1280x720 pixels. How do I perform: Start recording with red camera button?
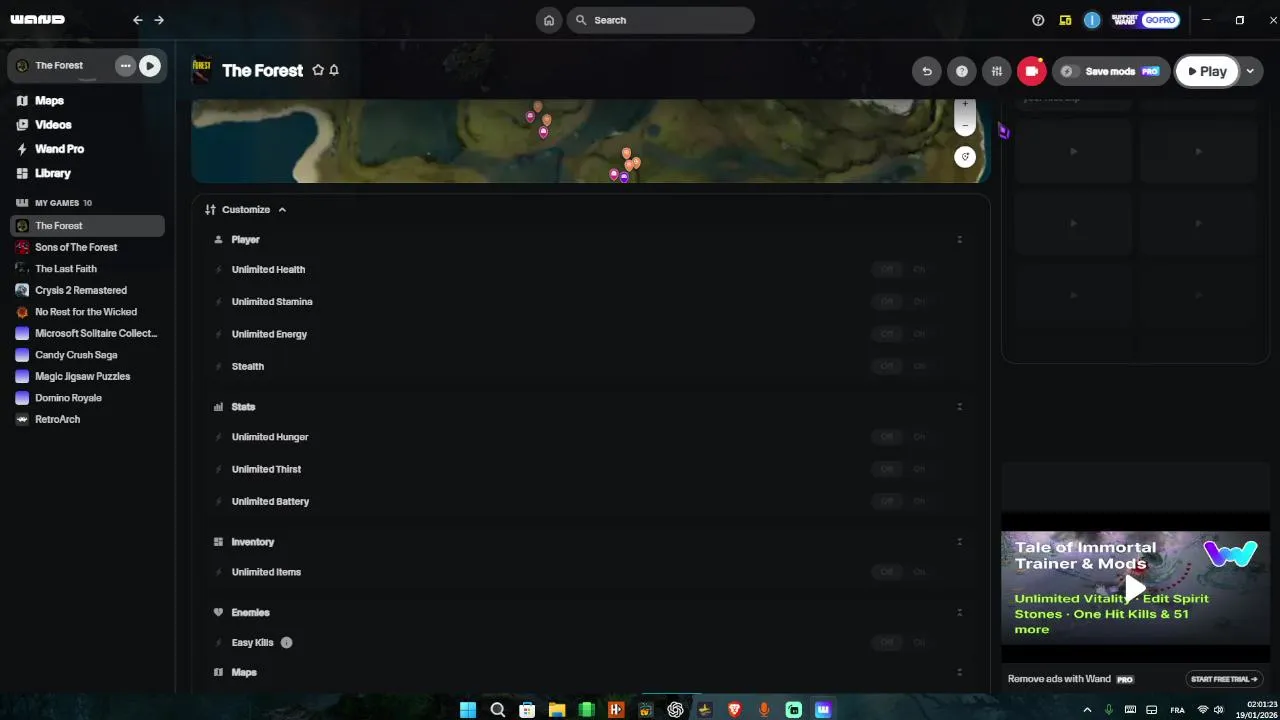click(x=1032, y=71)
